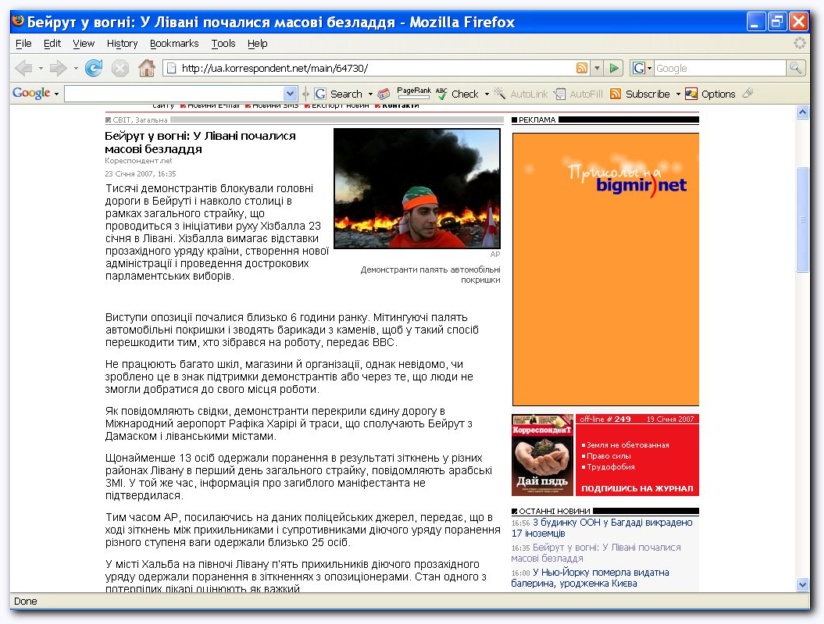Click the Google toolbar Search button
Image resolution: width=824 pixels, height=624 pixels.
[x=339, y=94]
